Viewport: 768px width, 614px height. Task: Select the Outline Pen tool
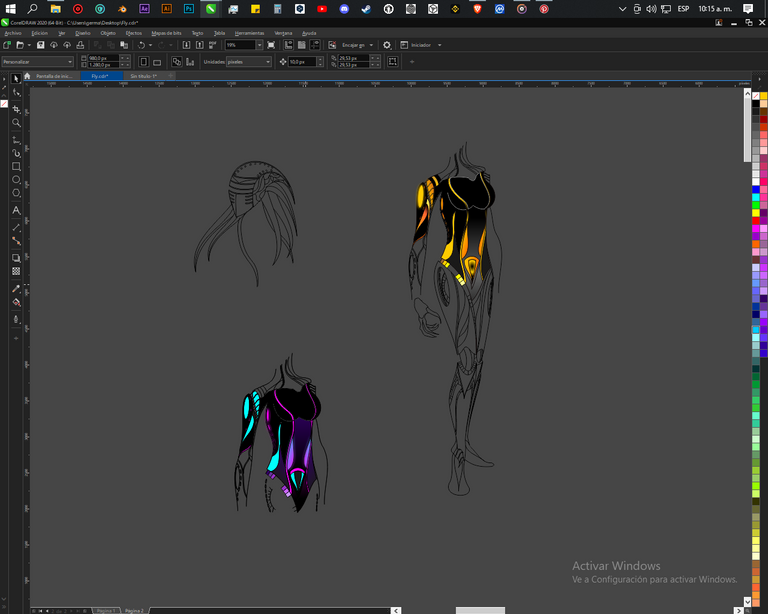16,319
